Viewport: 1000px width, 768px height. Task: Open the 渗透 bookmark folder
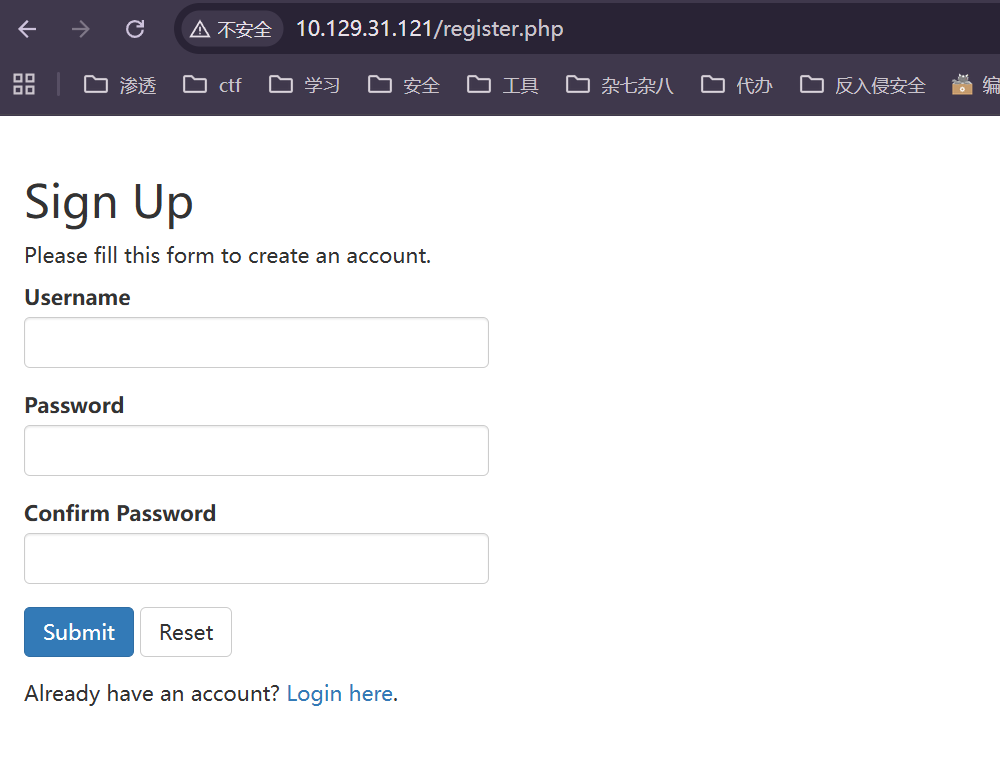click(x=120, y=85)
